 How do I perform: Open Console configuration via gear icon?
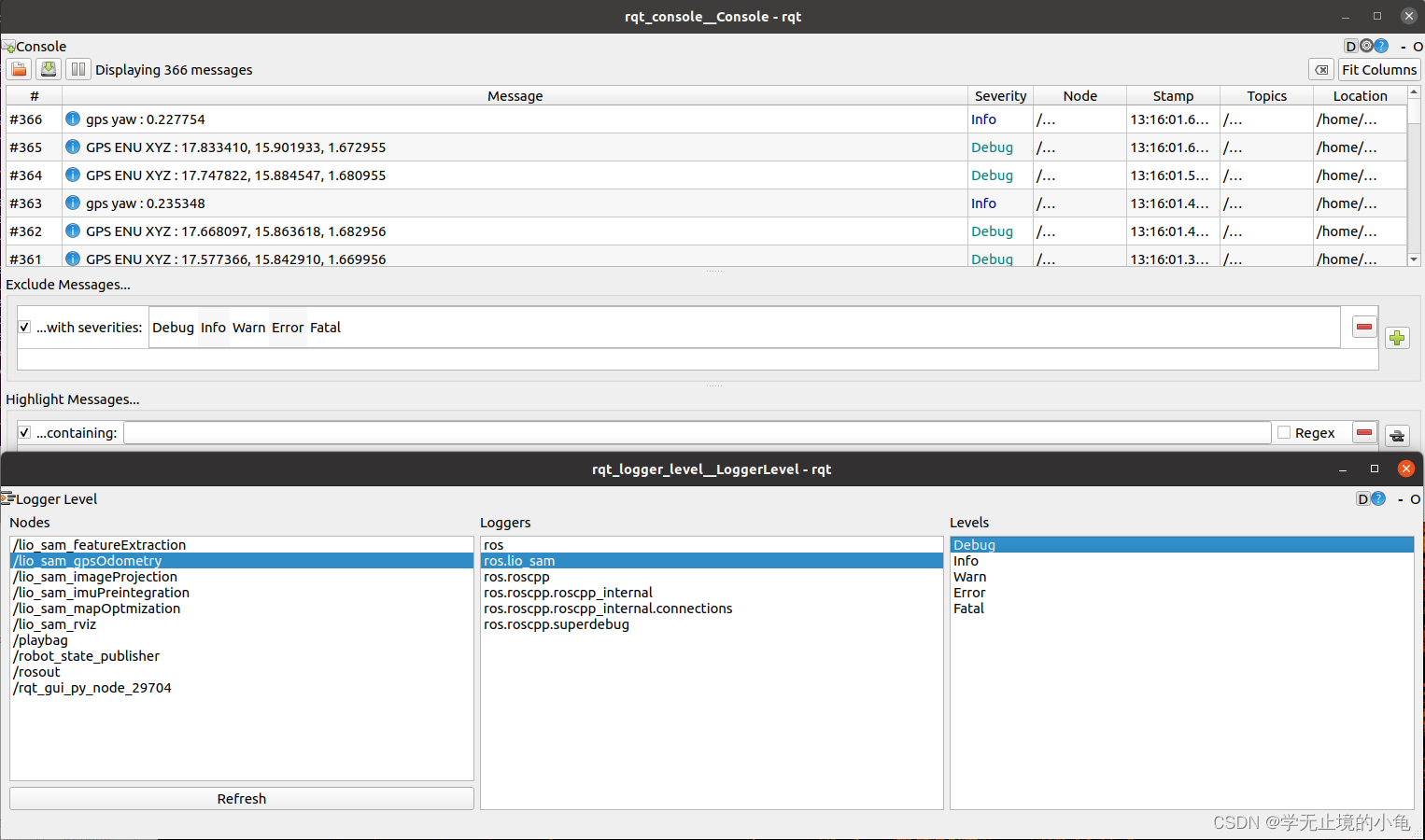tap(1366, 46)
